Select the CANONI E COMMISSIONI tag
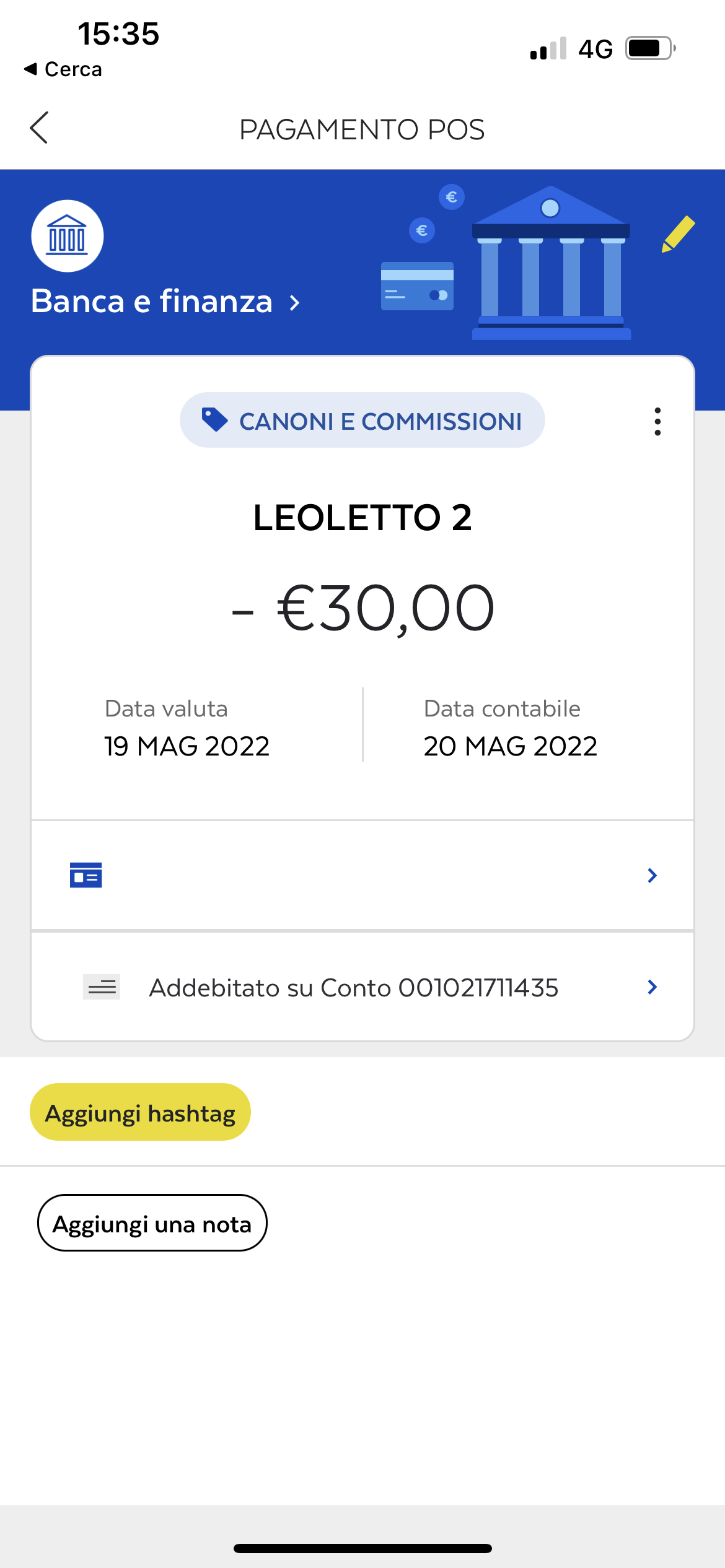 tap(362, 420)
